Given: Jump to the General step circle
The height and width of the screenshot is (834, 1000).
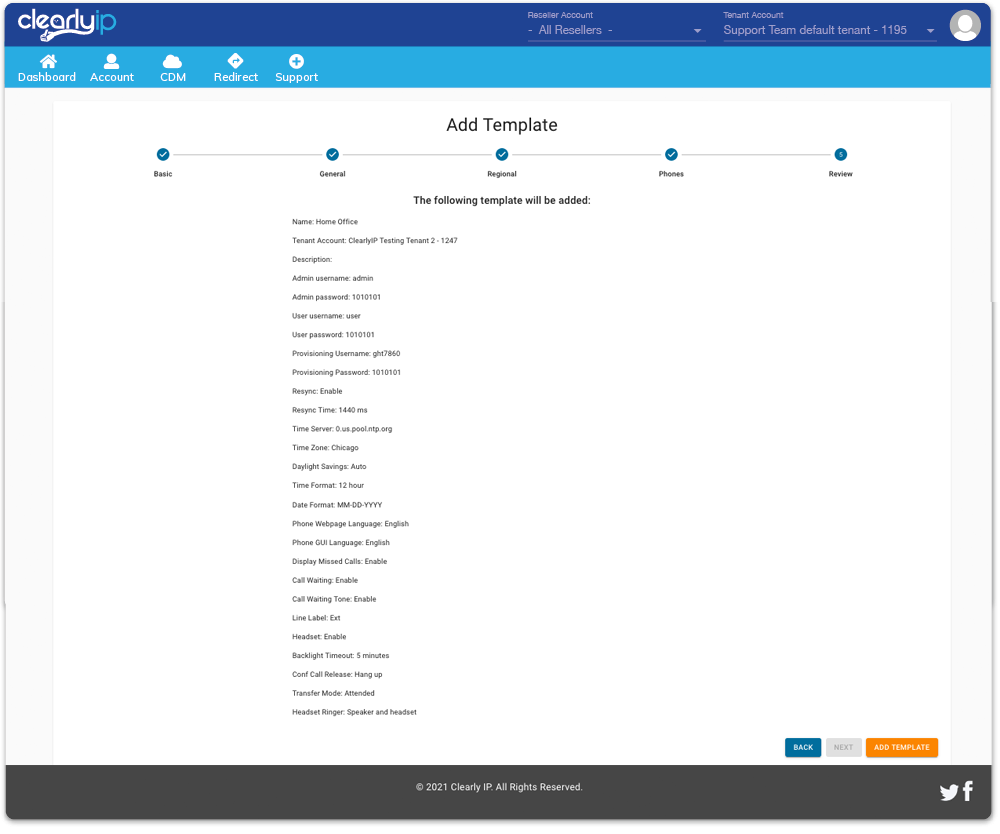Looking at the screenshot, I should point(332,155).
